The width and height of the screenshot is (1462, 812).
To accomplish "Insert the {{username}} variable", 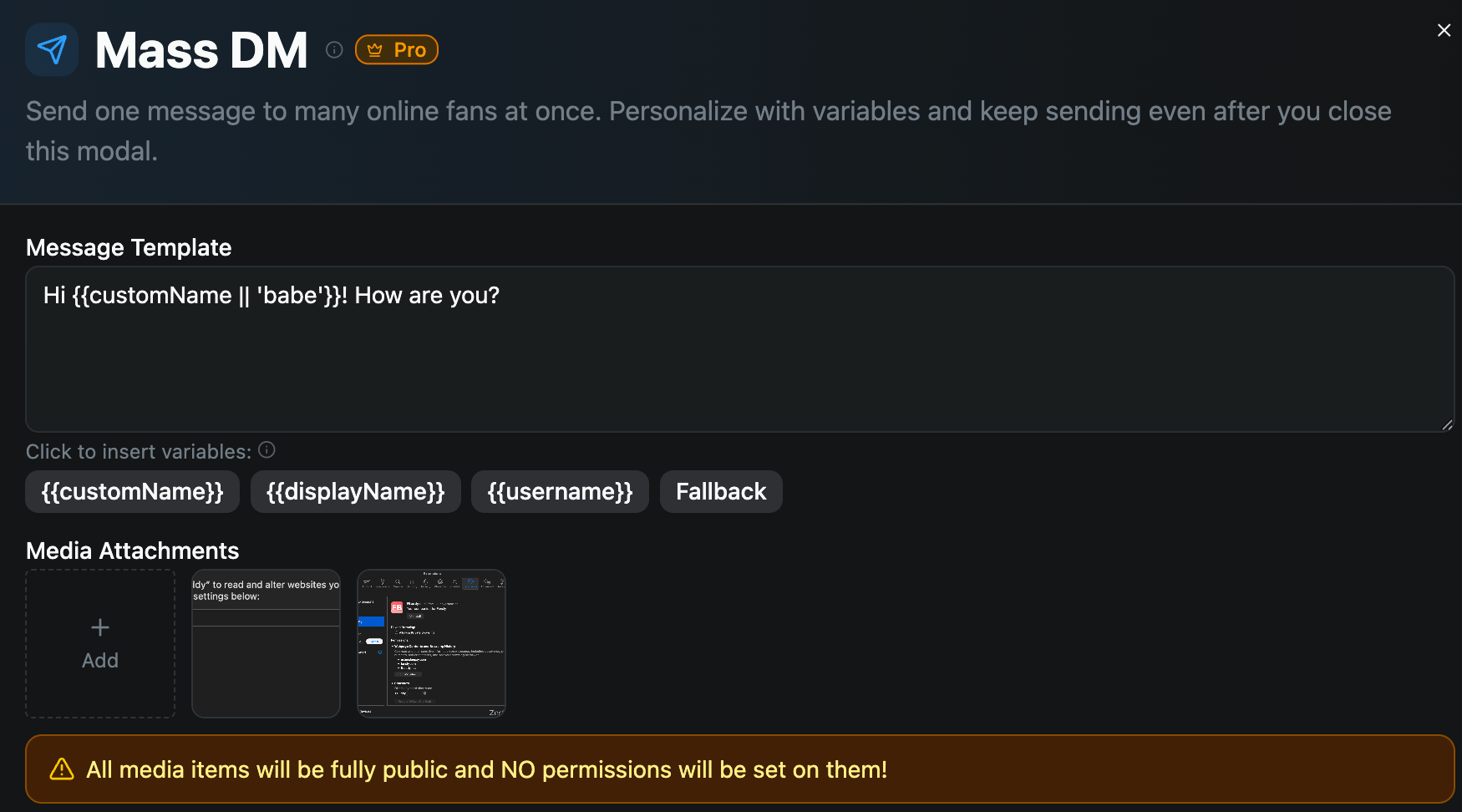I will [x=560, y=491].
